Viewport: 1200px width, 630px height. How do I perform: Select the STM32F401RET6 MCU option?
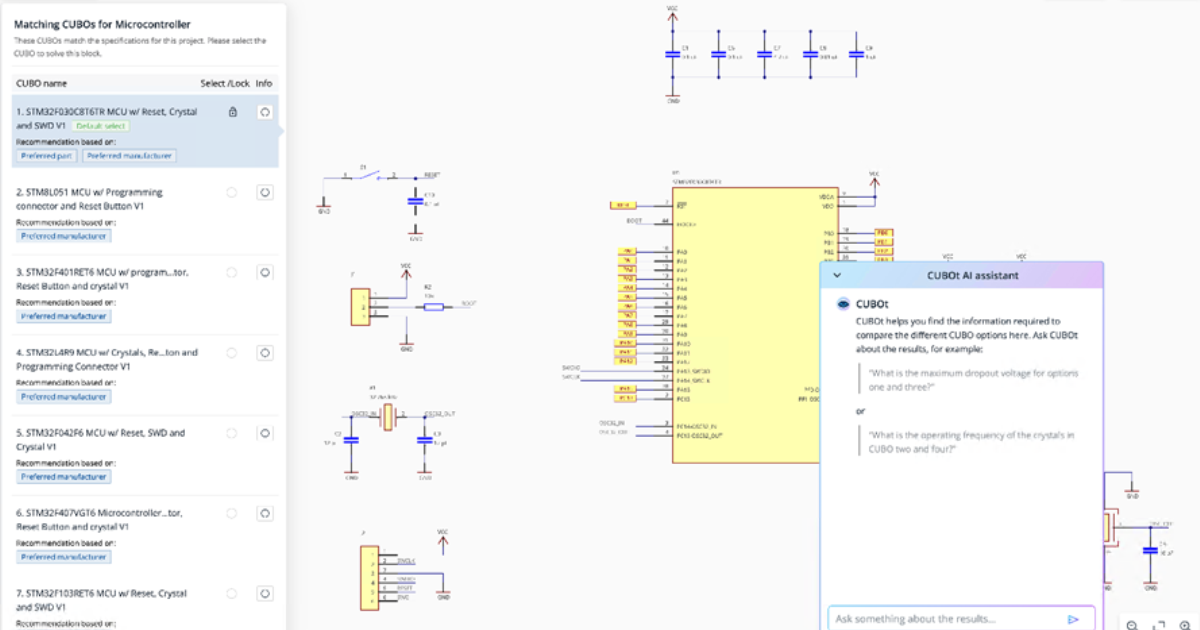point(232,271)
